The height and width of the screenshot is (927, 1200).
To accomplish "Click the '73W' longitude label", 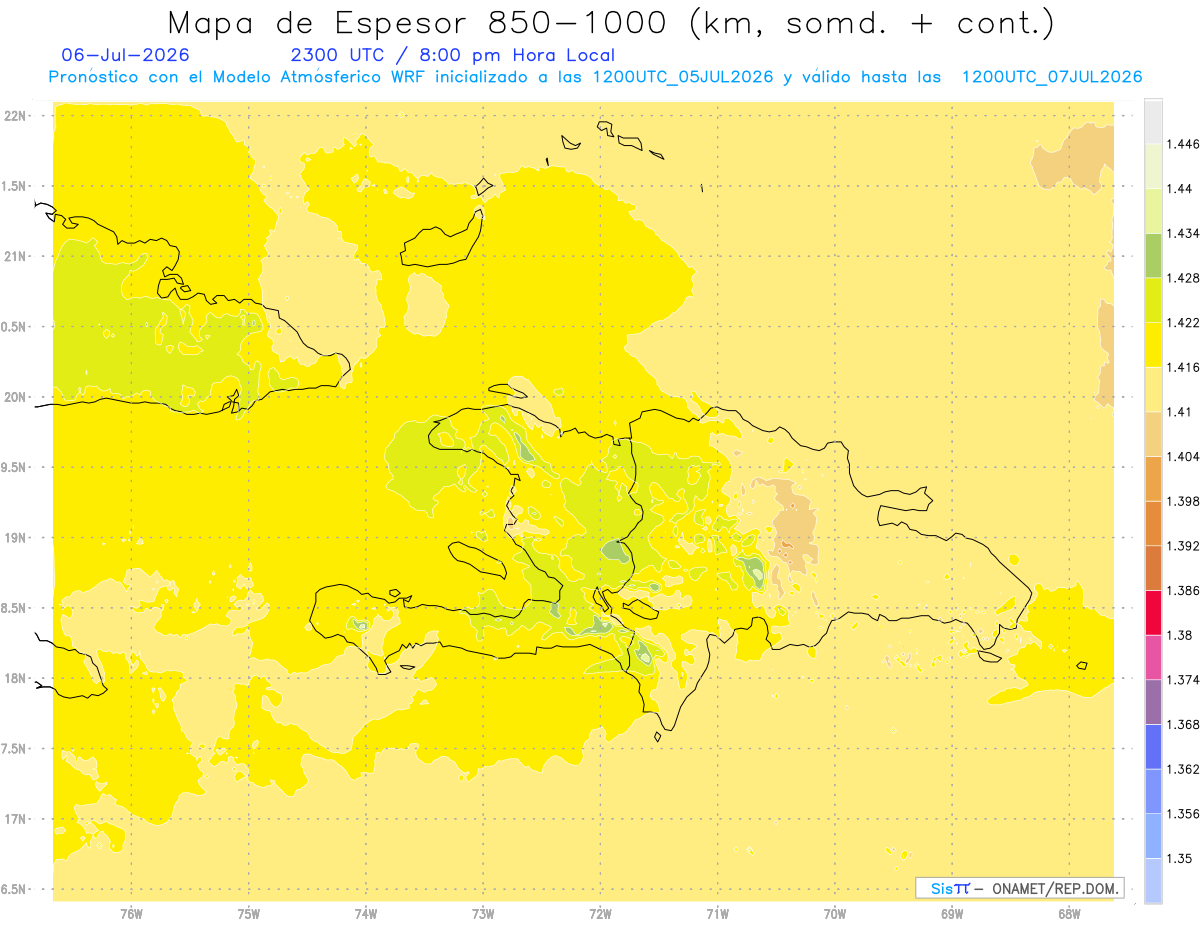I will pos(483,913).
